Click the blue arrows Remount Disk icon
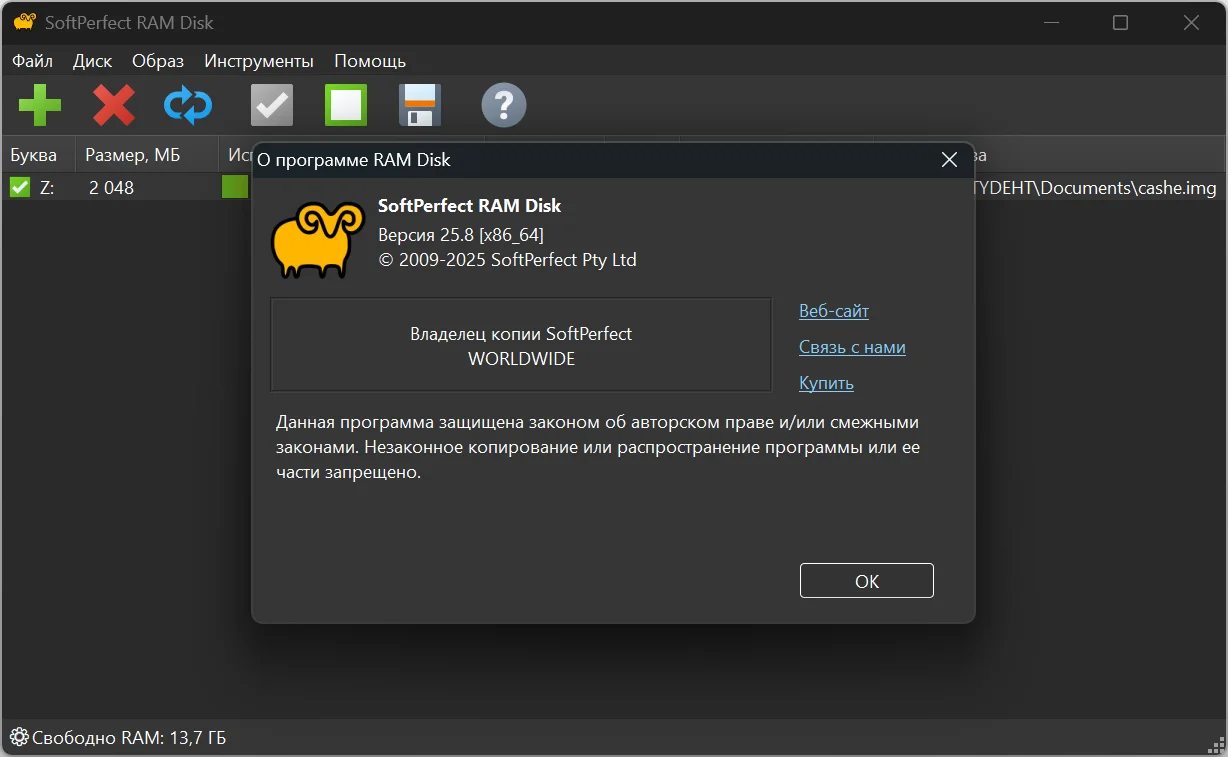This screenshot has width=1228, height=757. [188, 105]
